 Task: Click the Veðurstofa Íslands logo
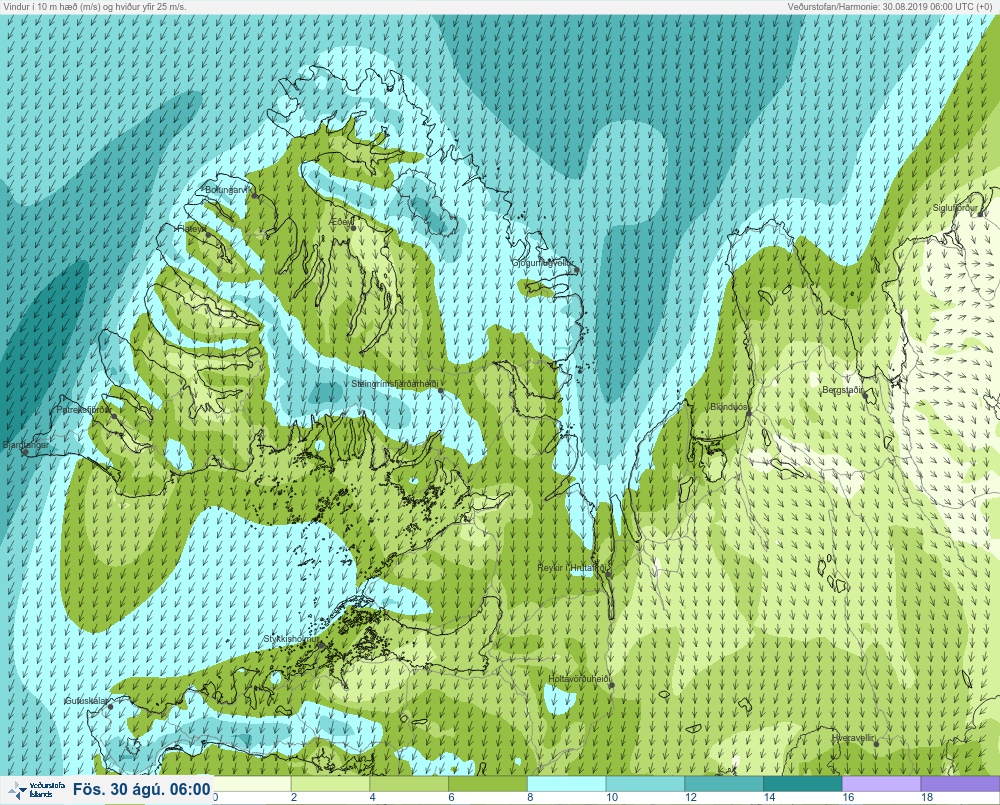pyautogui.click(x=37, y=790)
